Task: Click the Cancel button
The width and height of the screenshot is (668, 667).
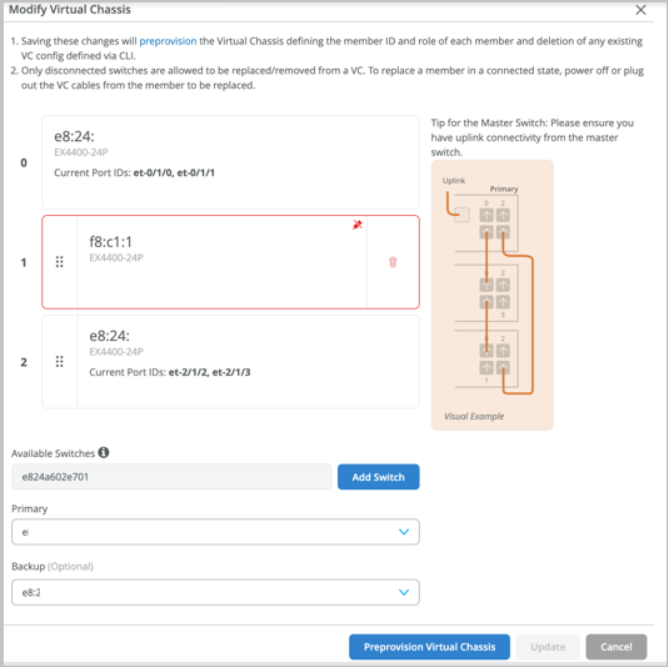Action: pyautogui.click(x=616, y=647)
